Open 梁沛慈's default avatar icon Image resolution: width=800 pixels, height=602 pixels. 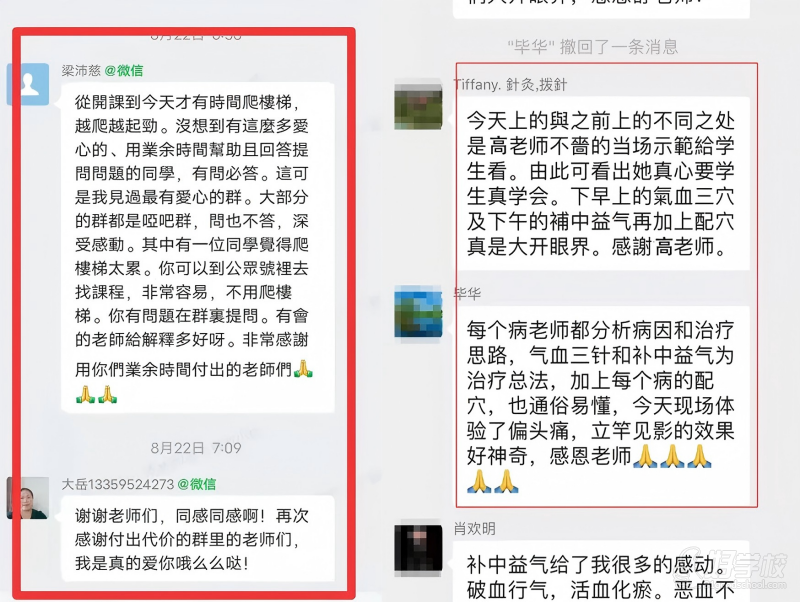pos(28,84)
